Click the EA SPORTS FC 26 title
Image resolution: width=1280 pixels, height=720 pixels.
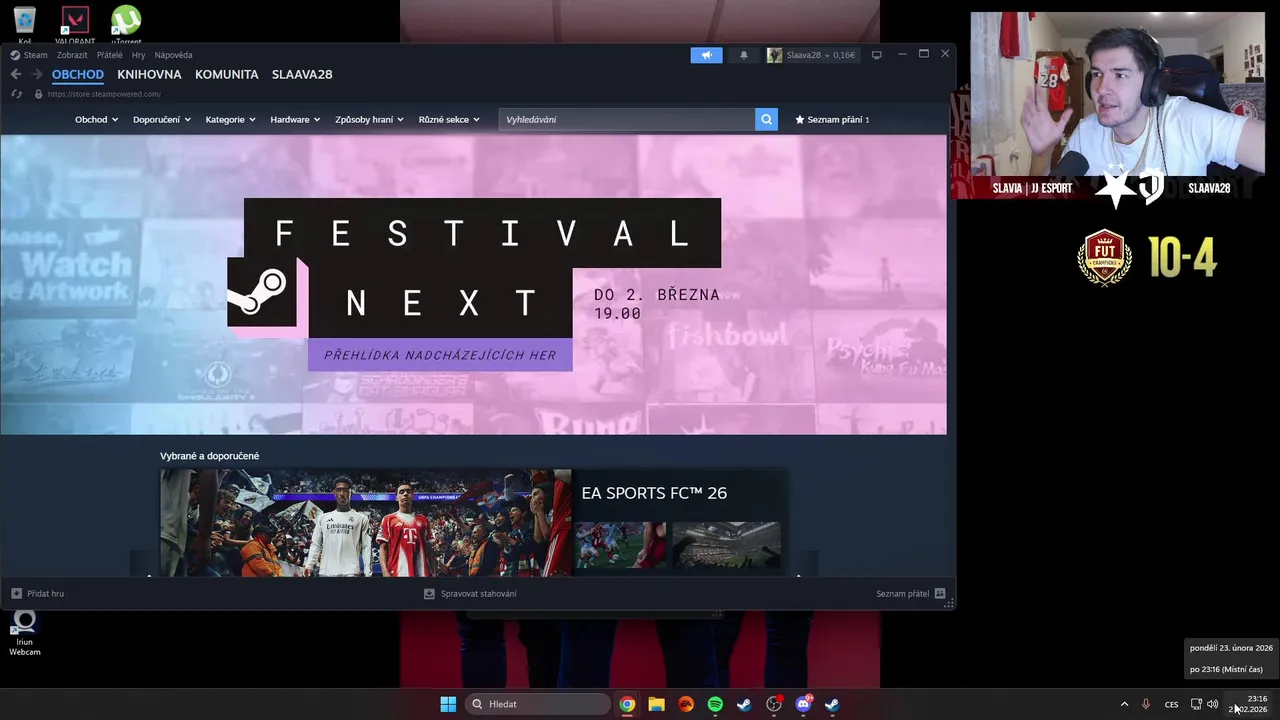click(654, 493)
